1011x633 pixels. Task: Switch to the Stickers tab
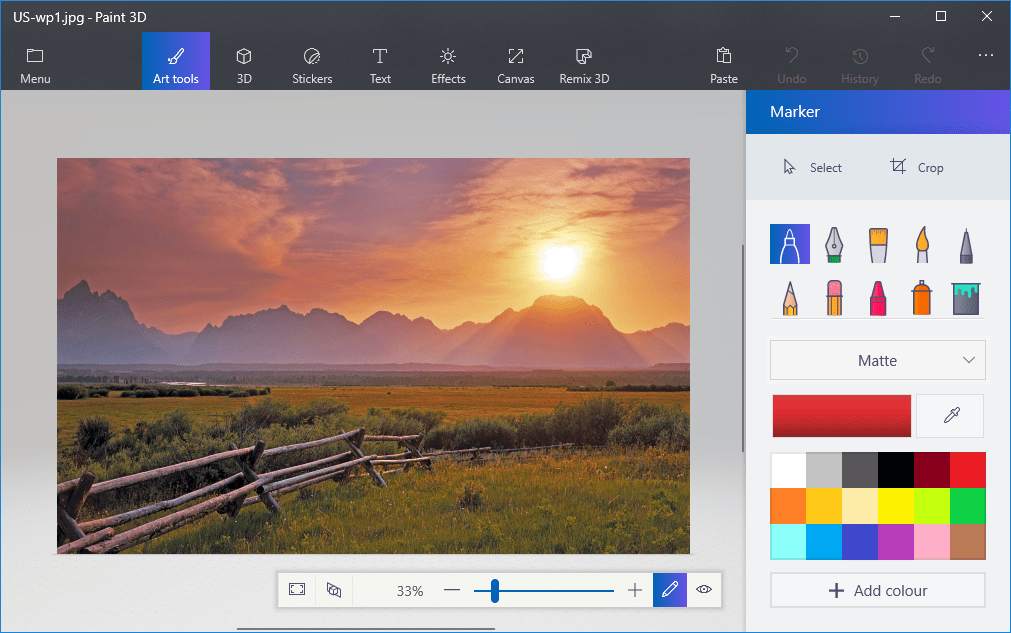312,65
